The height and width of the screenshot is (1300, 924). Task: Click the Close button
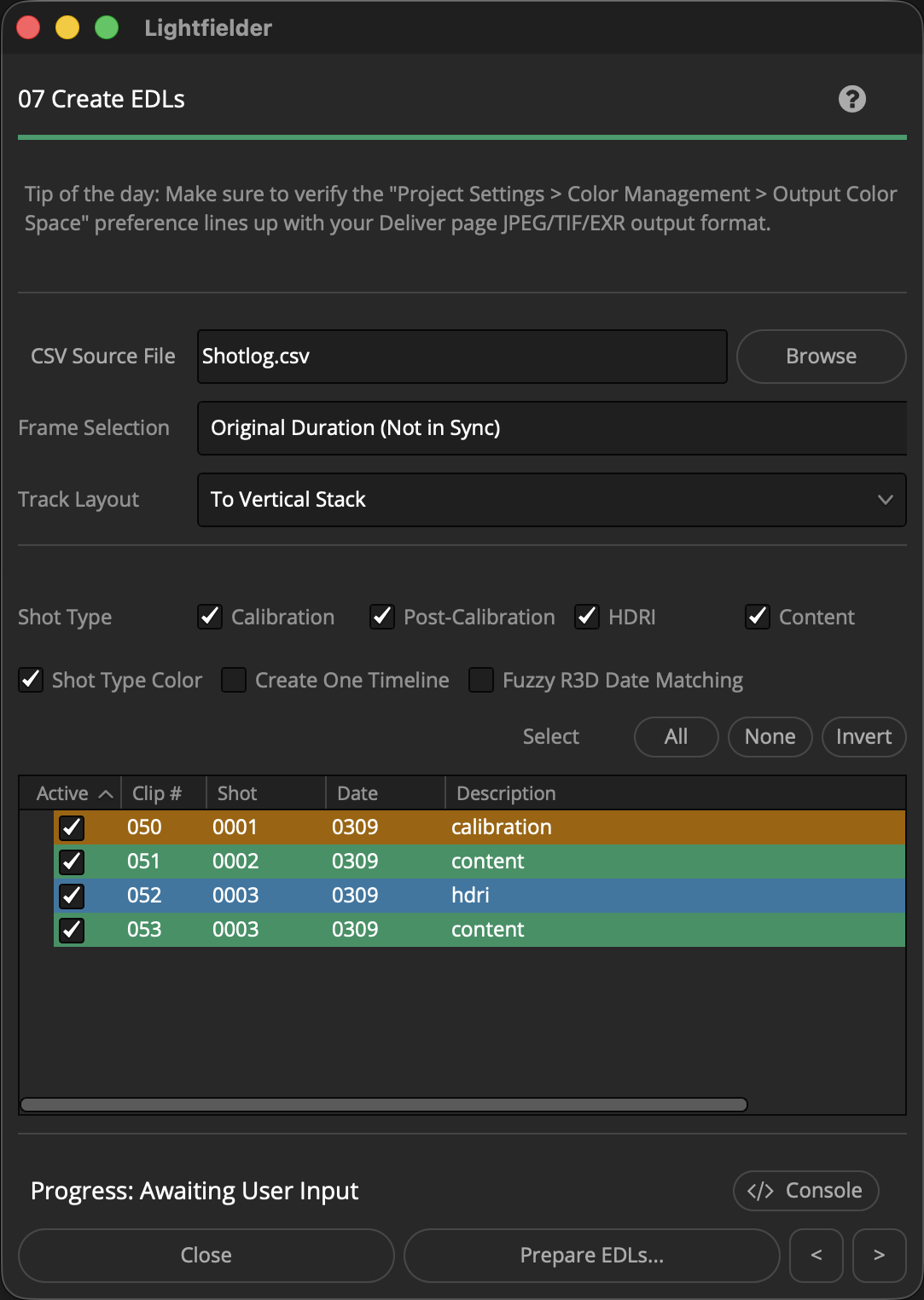pyautogui.click(x=206, y=1255)
